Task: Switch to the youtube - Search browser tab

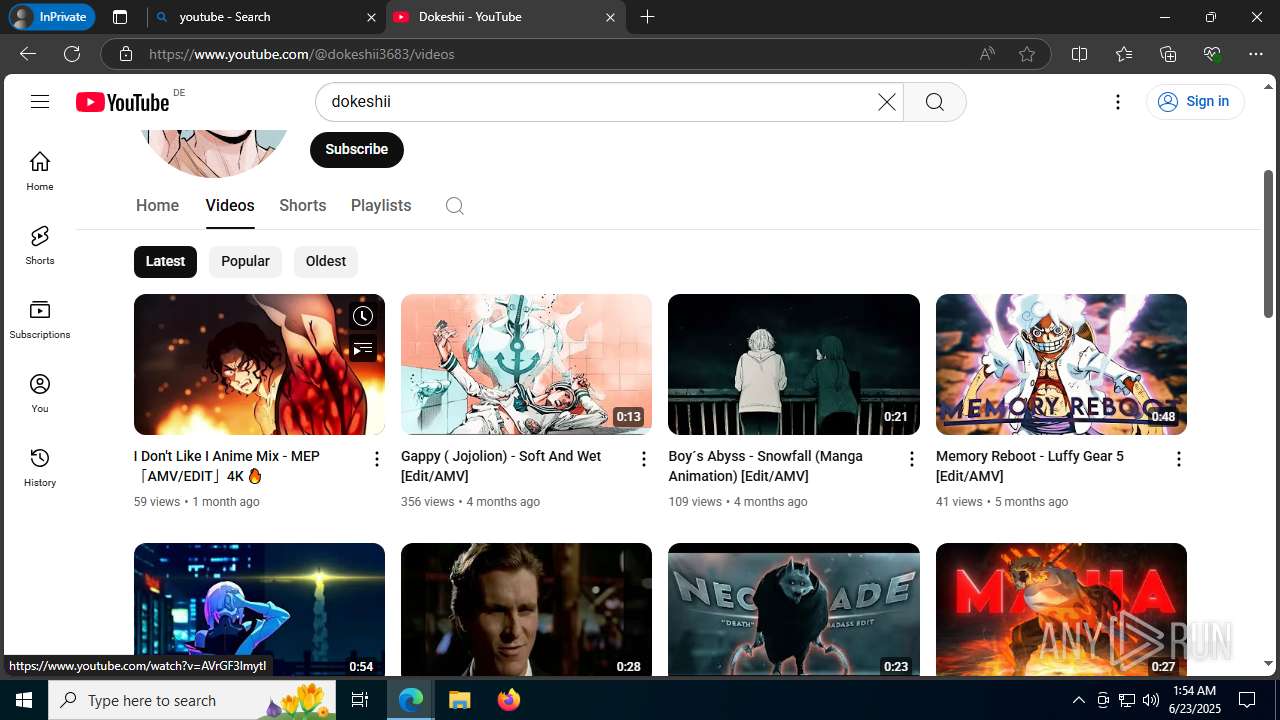Action: 265,17
